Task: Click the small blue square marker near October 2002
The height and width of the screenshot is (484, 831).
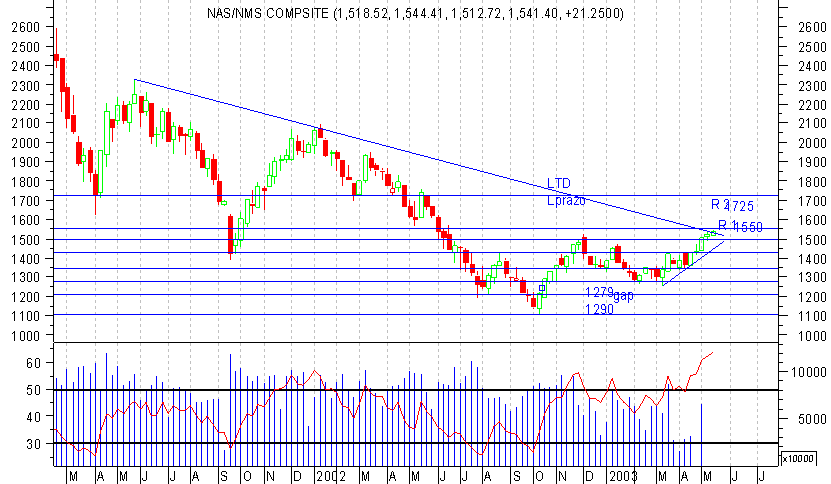Action: (542, 288)
